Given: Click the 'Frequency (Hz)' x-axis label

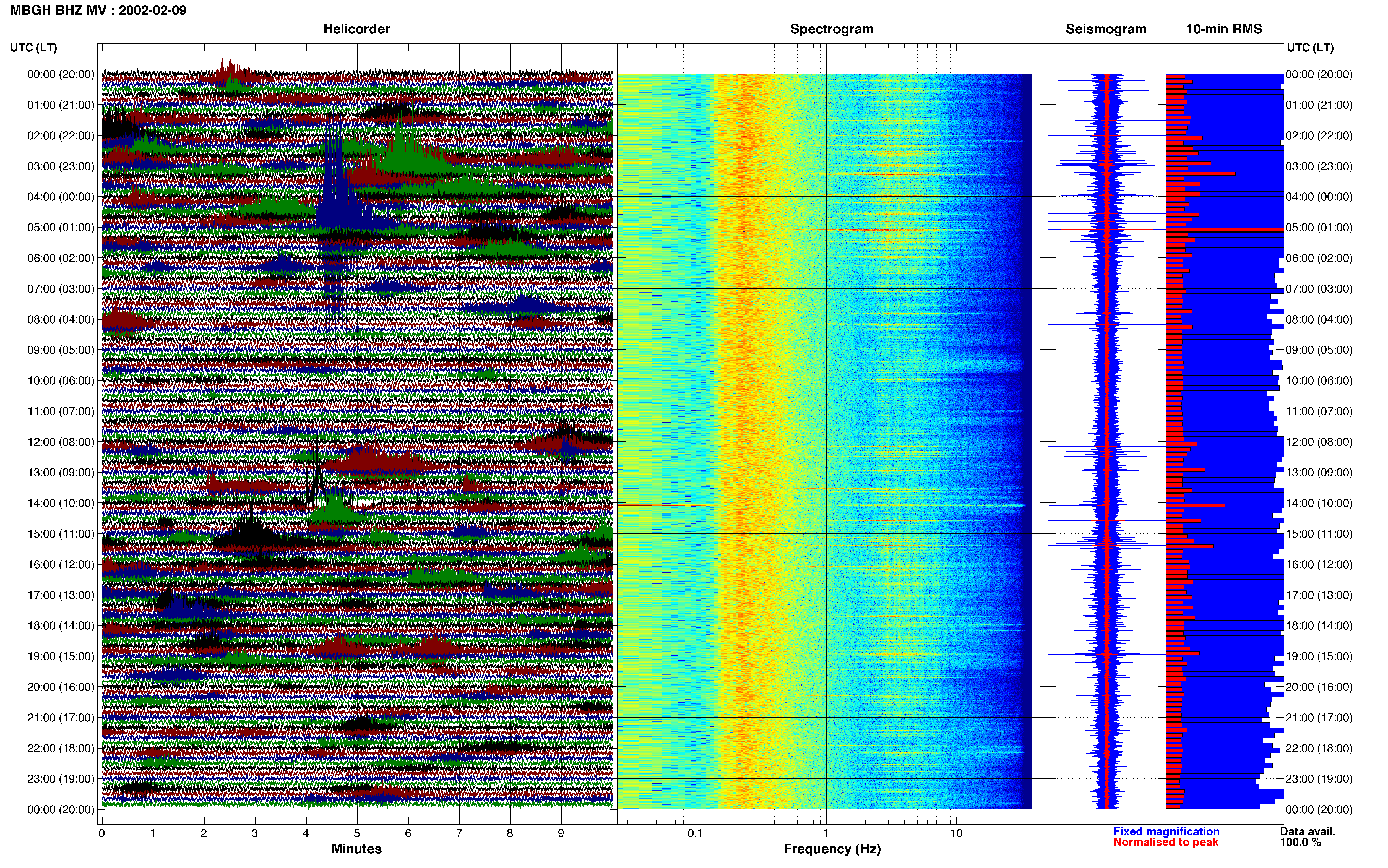Looking at the screenshot, I should coord(832,848).
